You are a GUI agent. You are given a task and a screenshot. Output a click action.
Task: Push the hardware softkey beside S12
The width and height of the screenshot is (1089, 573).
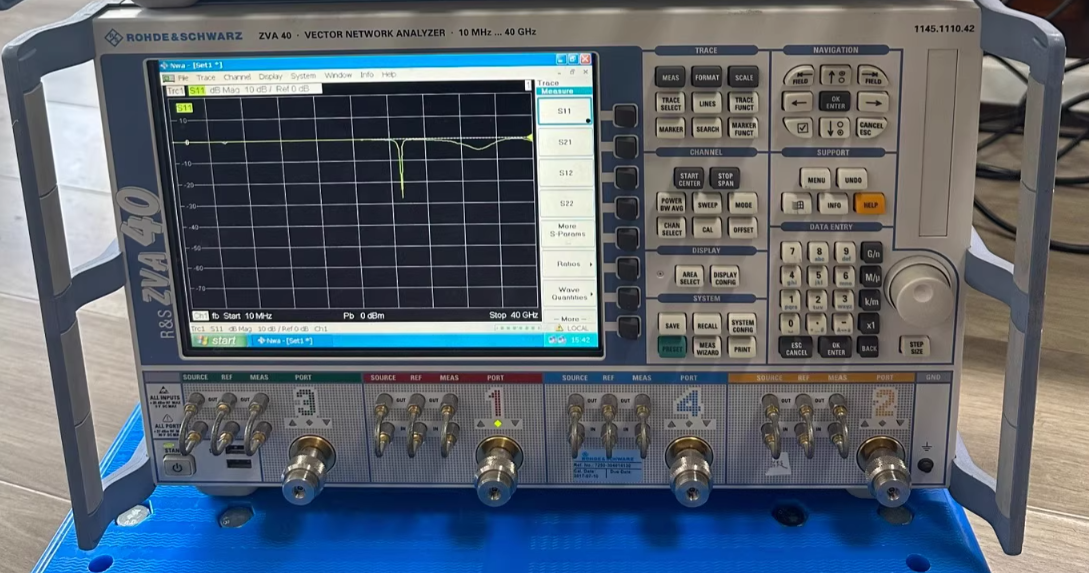click(626, 177)
